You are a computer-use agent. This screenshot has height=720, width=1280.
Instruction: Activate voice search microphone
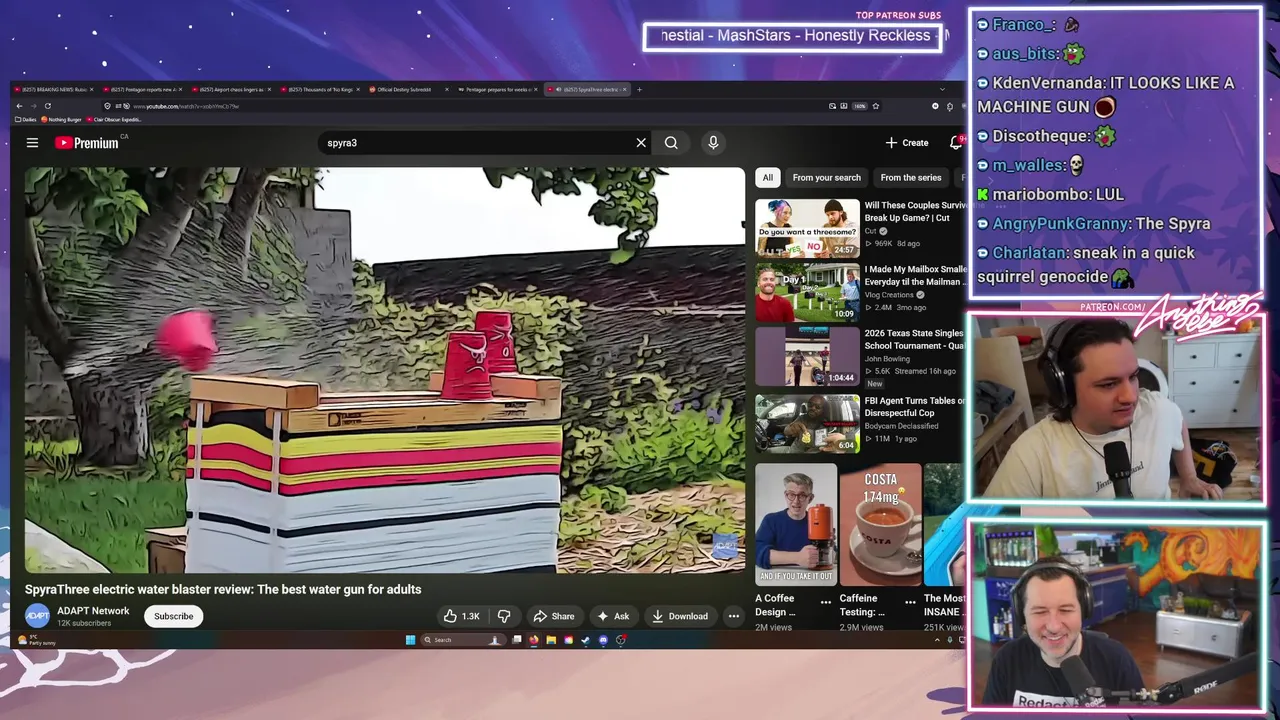[713, 143]
